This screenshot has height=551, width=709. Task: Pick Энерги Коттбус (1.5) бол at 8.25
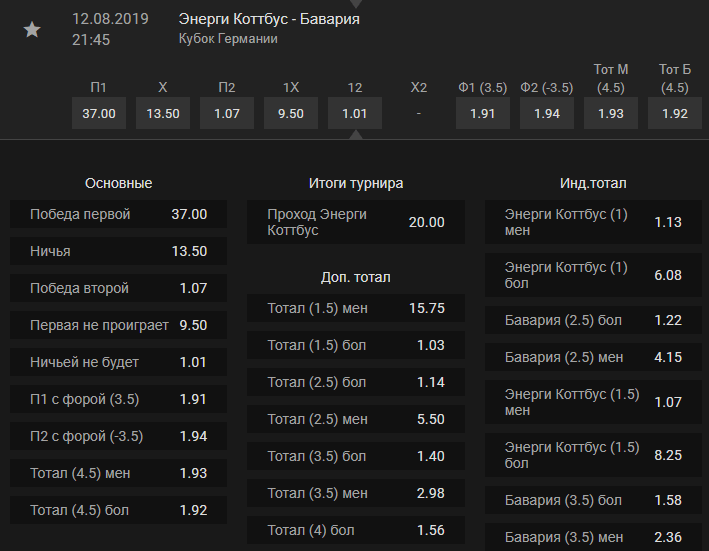pyautogui.click(x=593, y=455)
